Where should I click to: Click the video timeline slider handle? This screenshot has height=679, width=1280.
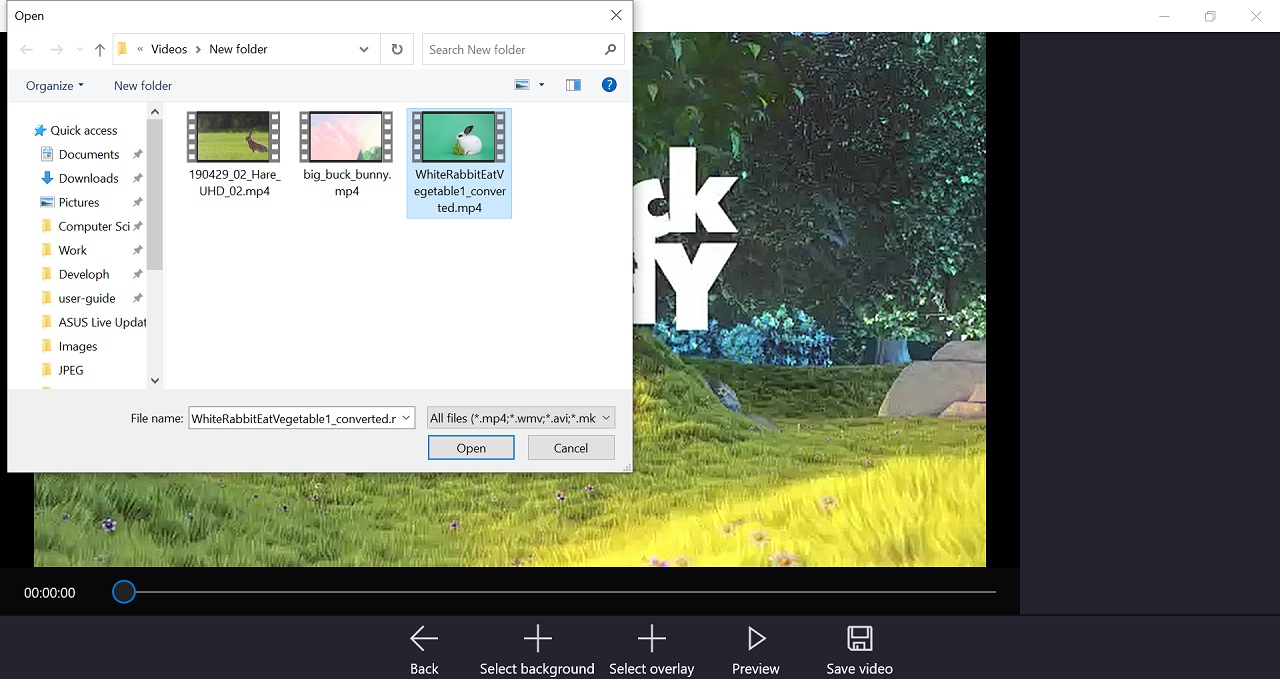pyautogui.click(x=124, y=592)
